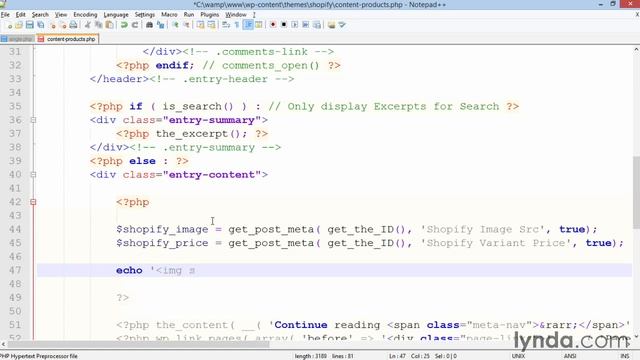This screenshot has height=360, width=640.
Task: Open the View menu
Action: tap(61, 15)
